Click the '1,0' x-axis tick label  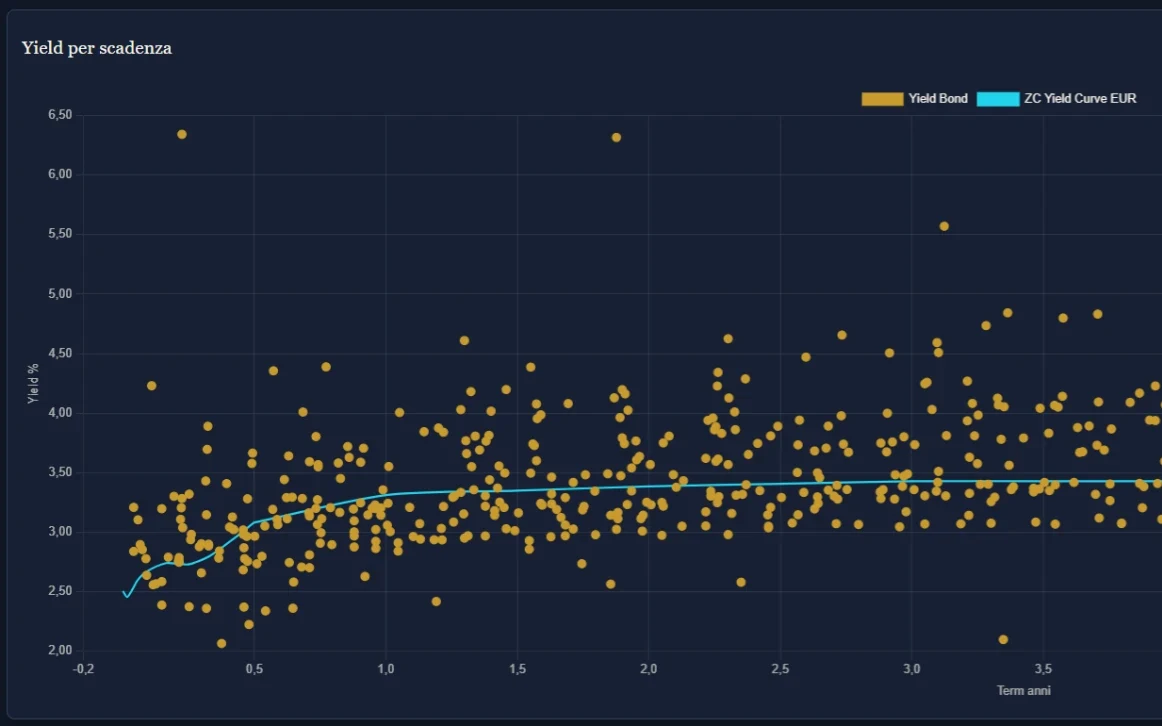(385, 669)
